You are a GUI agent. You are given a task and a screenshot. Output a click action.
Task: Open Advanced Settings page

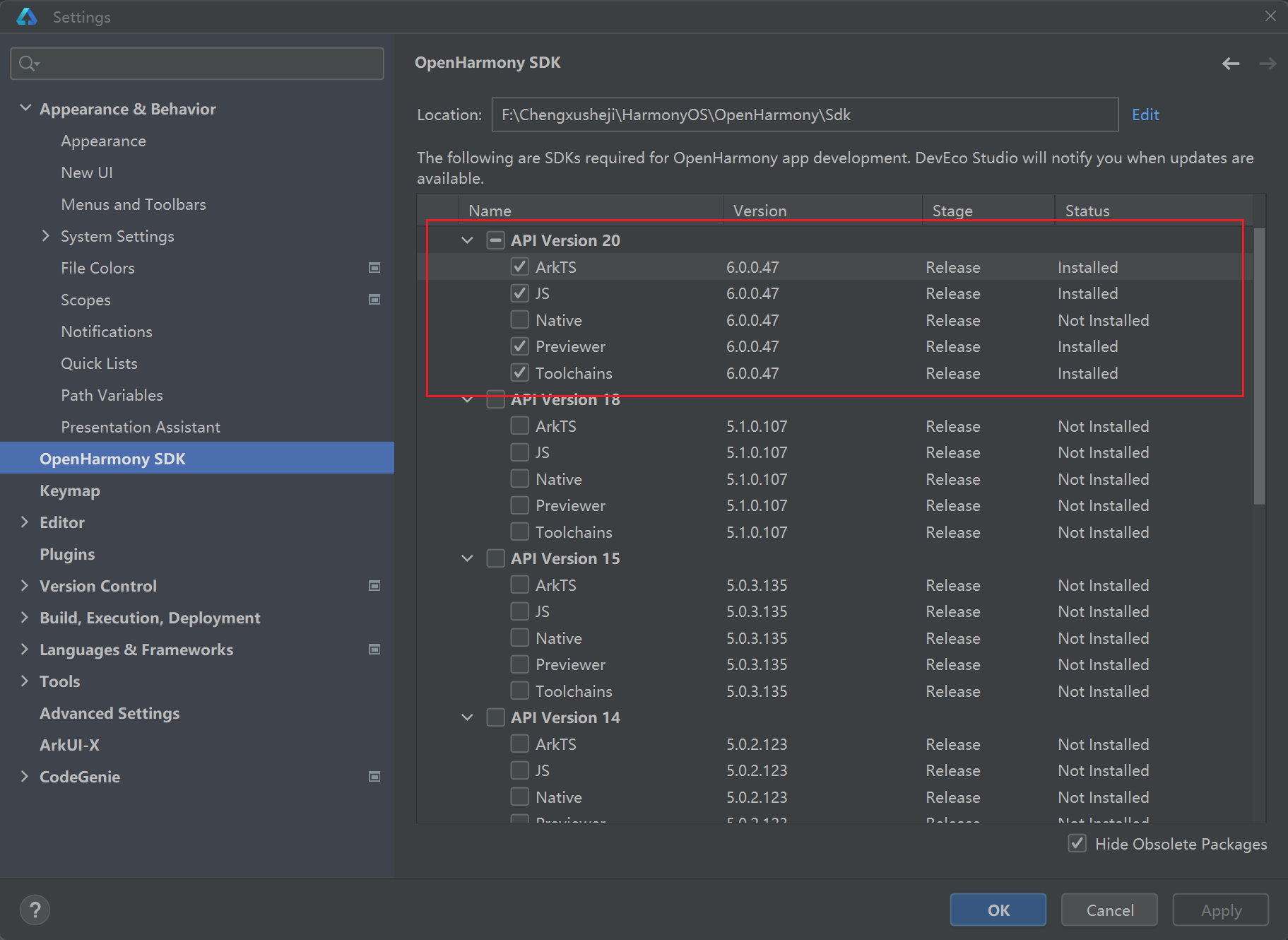point(110,713)
